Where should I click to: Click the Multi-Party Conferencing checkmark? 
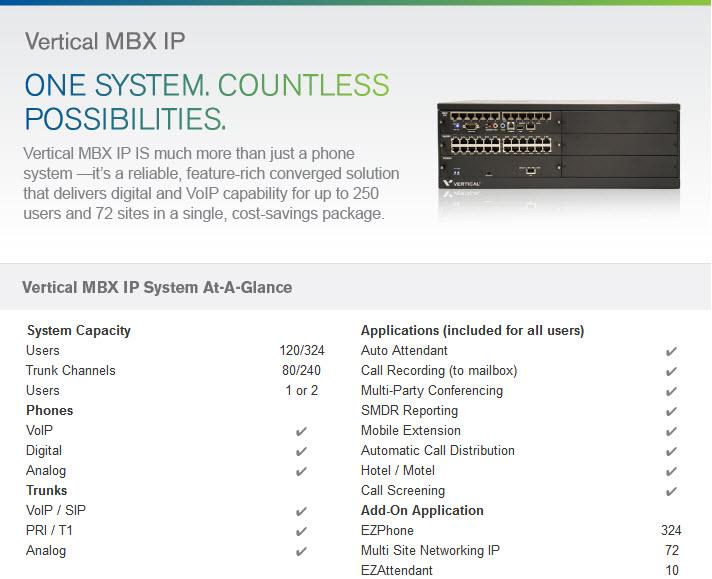(x=671, y=391)
